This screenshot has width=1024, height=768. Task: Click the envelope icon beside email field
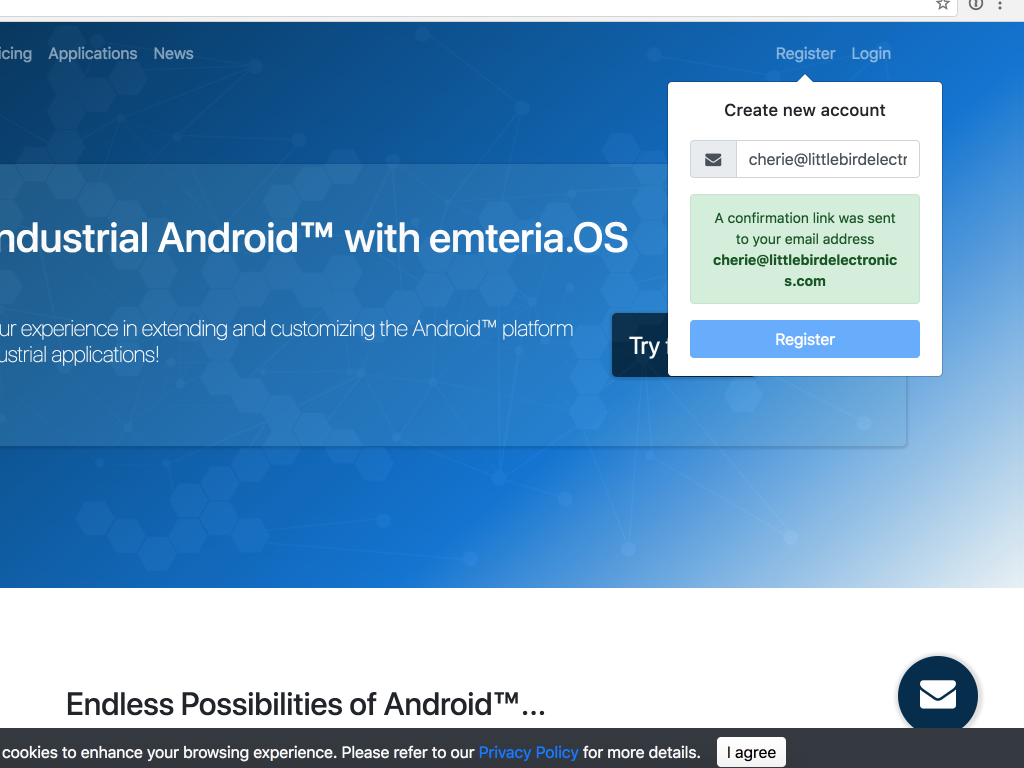(x=713, y=159)
